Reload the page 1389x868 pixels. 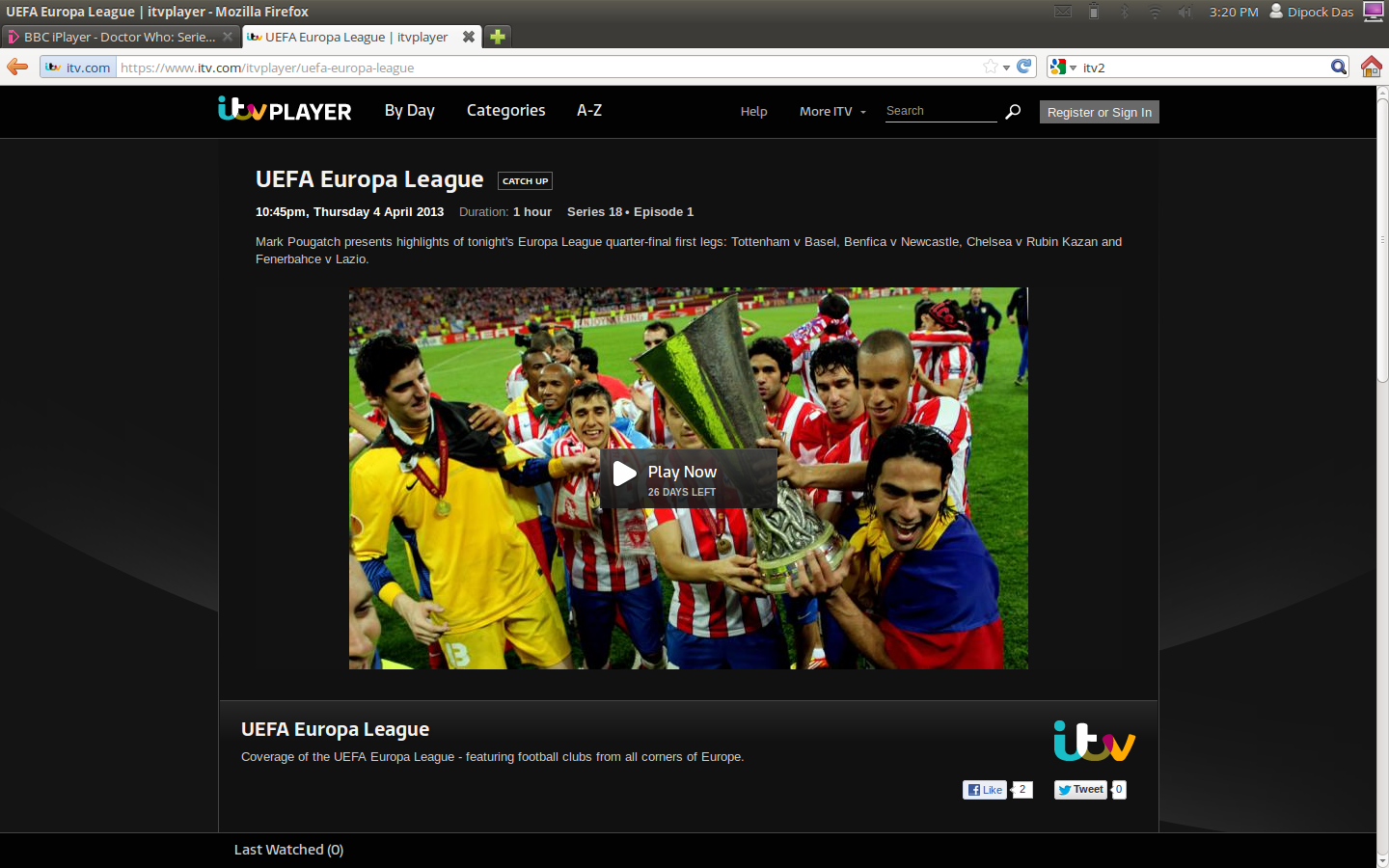point(1024,67)
